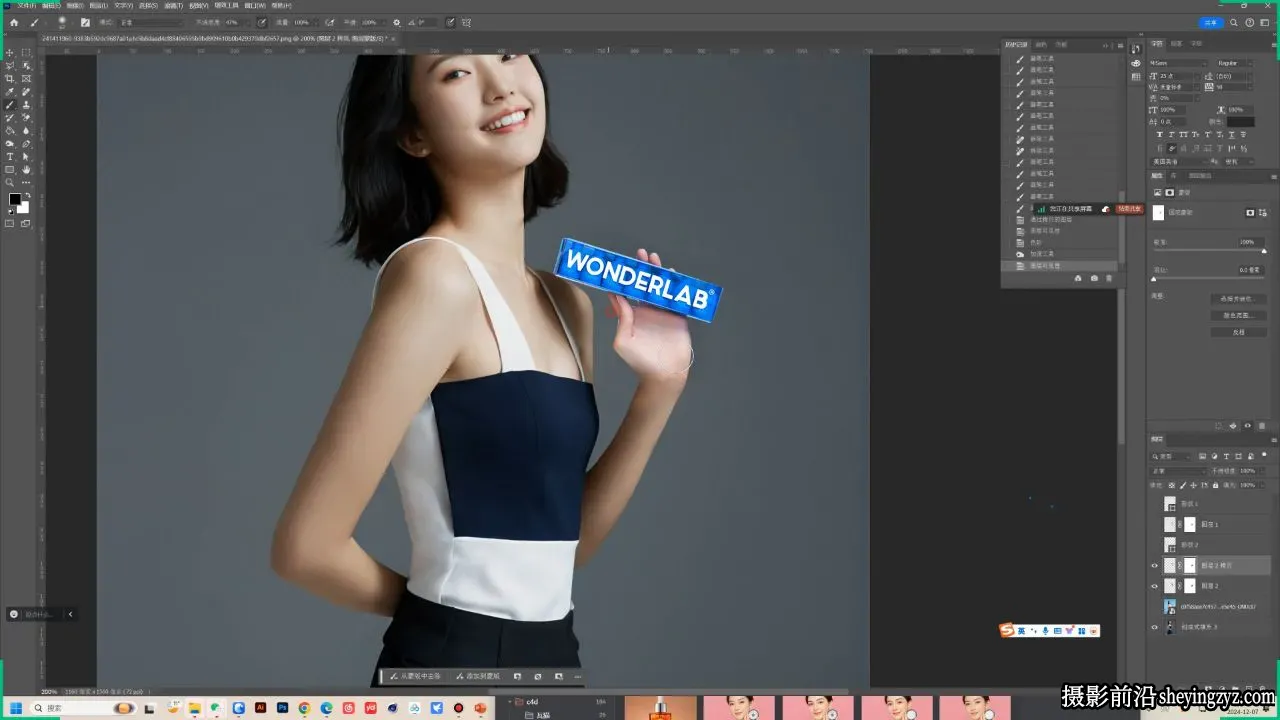Open the Regular font style dropdown
Screen dimensions: 1280x720
coord(1236,63)
